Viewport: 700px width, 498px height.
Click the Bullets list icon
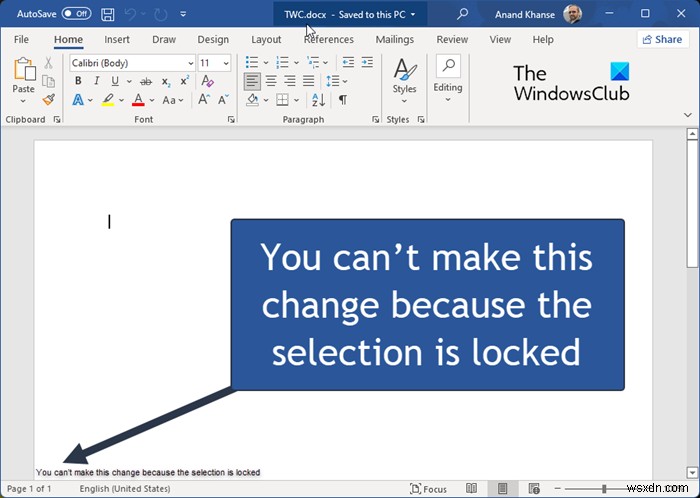pyautogui.click(x=252, y=62)
